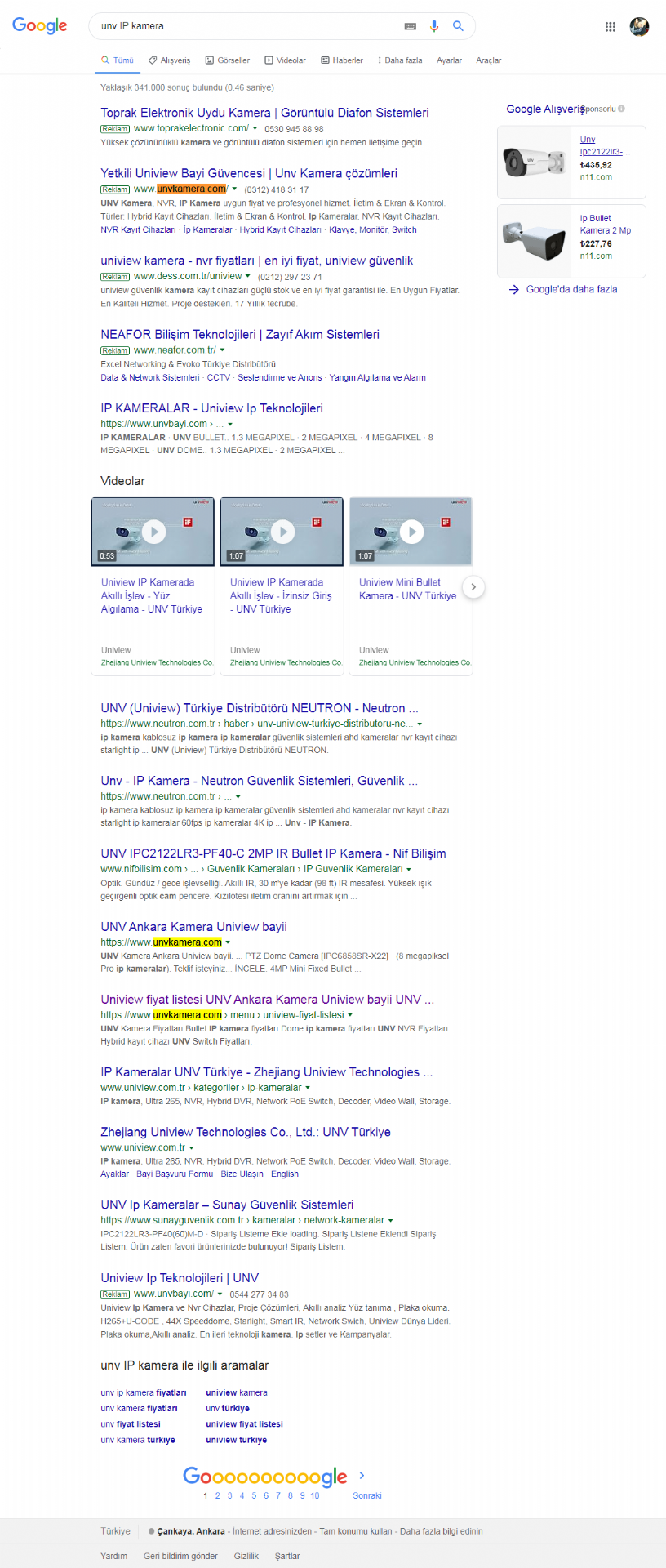Screen dimensions: 666x1568
Task: Open Araçlar options
Action: click(x=489, y=60)
